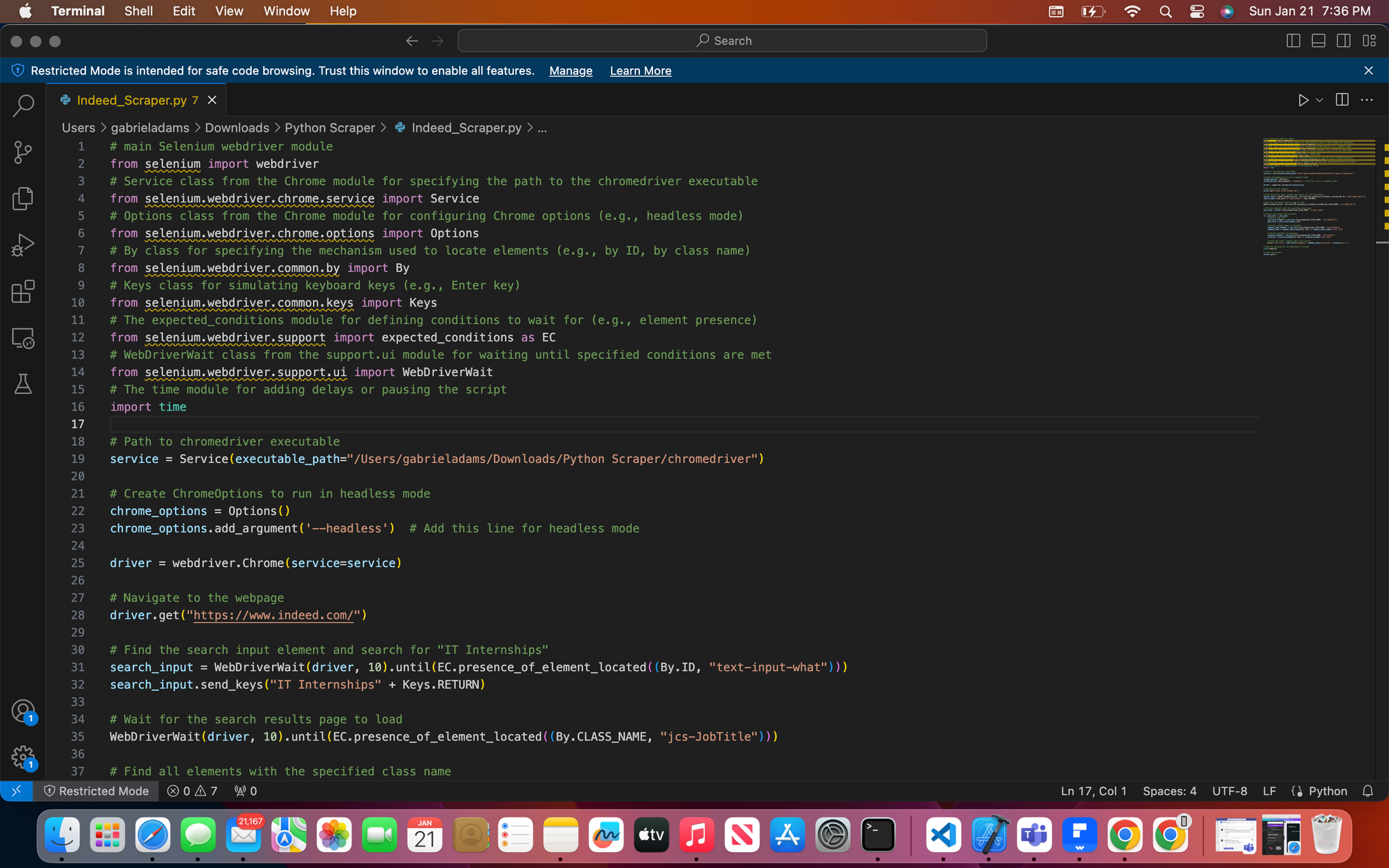Open the Testing beaker view
This screenshot has height=868, width=1389.
click(23, 384)
